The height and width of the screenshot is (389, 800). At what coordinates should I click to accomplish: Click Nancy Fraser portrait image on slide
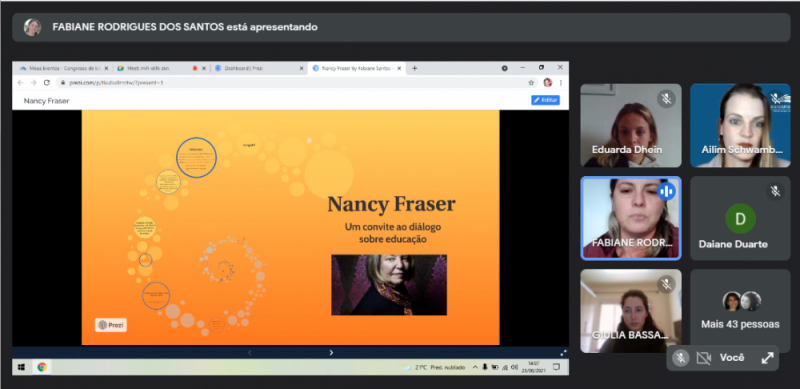(x=389, y=285)
